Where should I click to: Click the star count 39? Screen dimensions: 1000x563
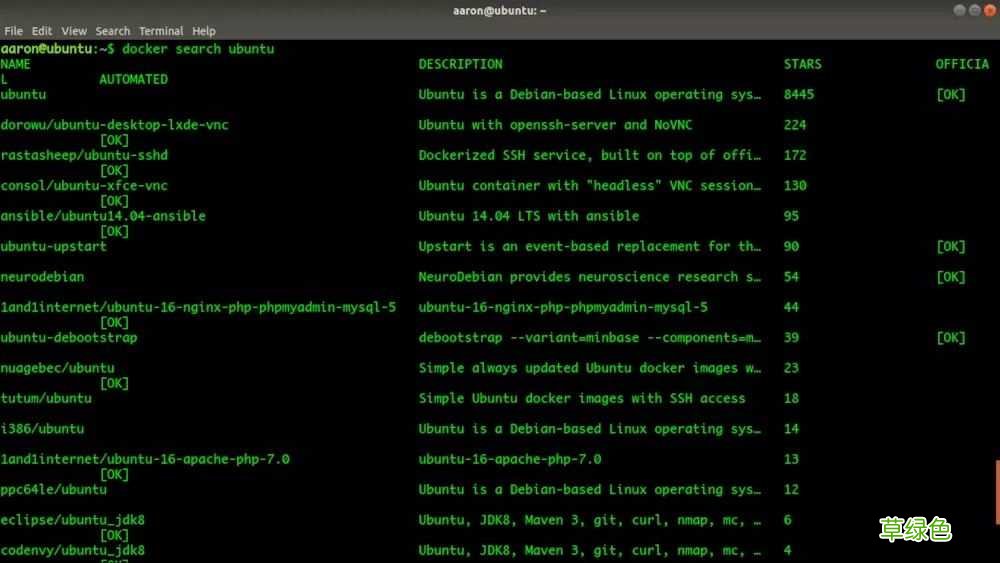[x=791, y=338]
